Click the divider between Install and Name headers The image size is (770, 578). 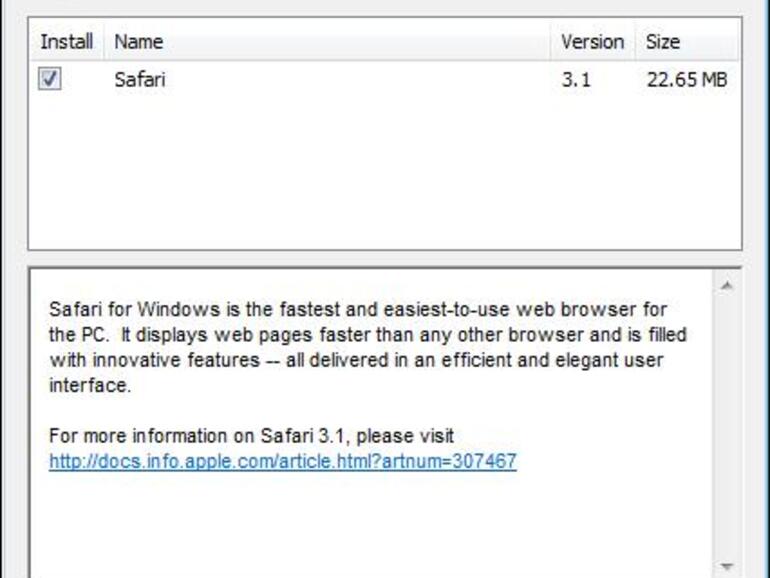(x=103, y=42)
